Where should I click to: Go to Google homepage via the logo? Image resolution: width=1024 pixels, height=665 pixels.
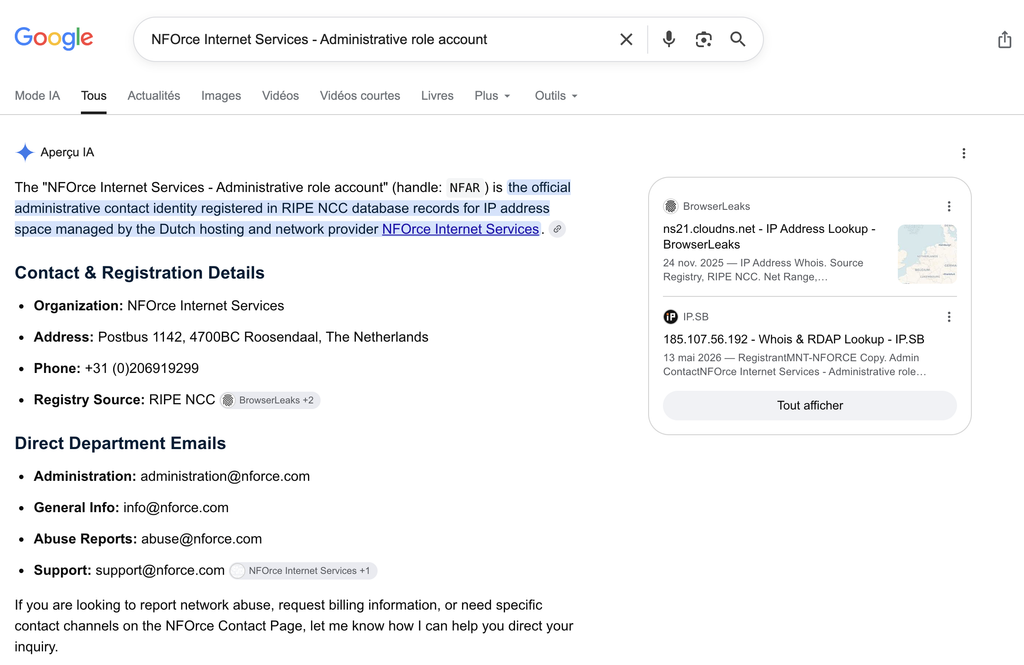tap(54, 39)
